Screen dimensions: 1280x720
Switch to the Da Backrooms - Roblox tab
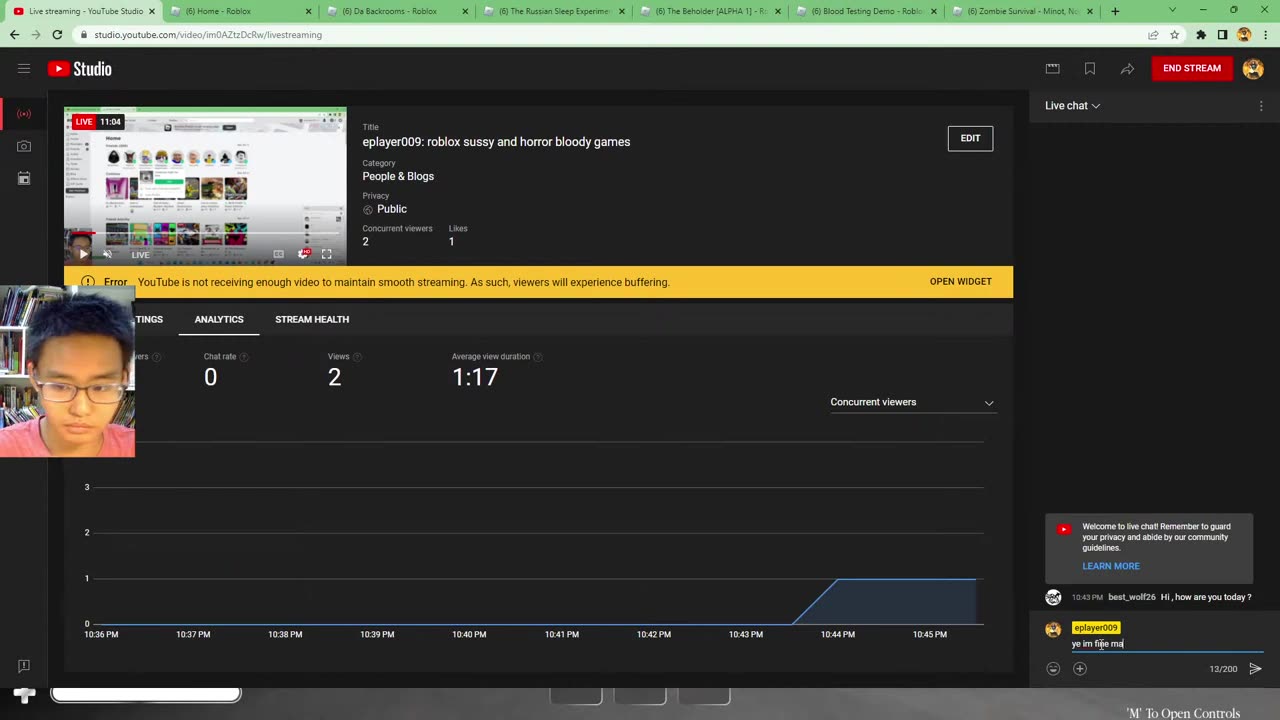point(396,11)
